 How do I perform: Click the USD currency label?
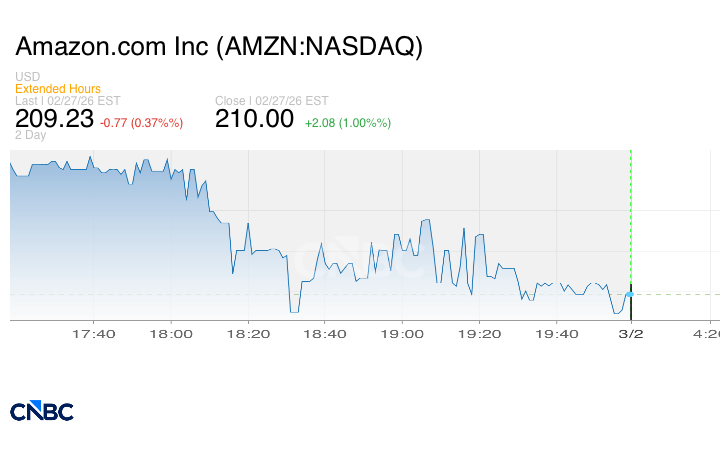coord(27,77)
